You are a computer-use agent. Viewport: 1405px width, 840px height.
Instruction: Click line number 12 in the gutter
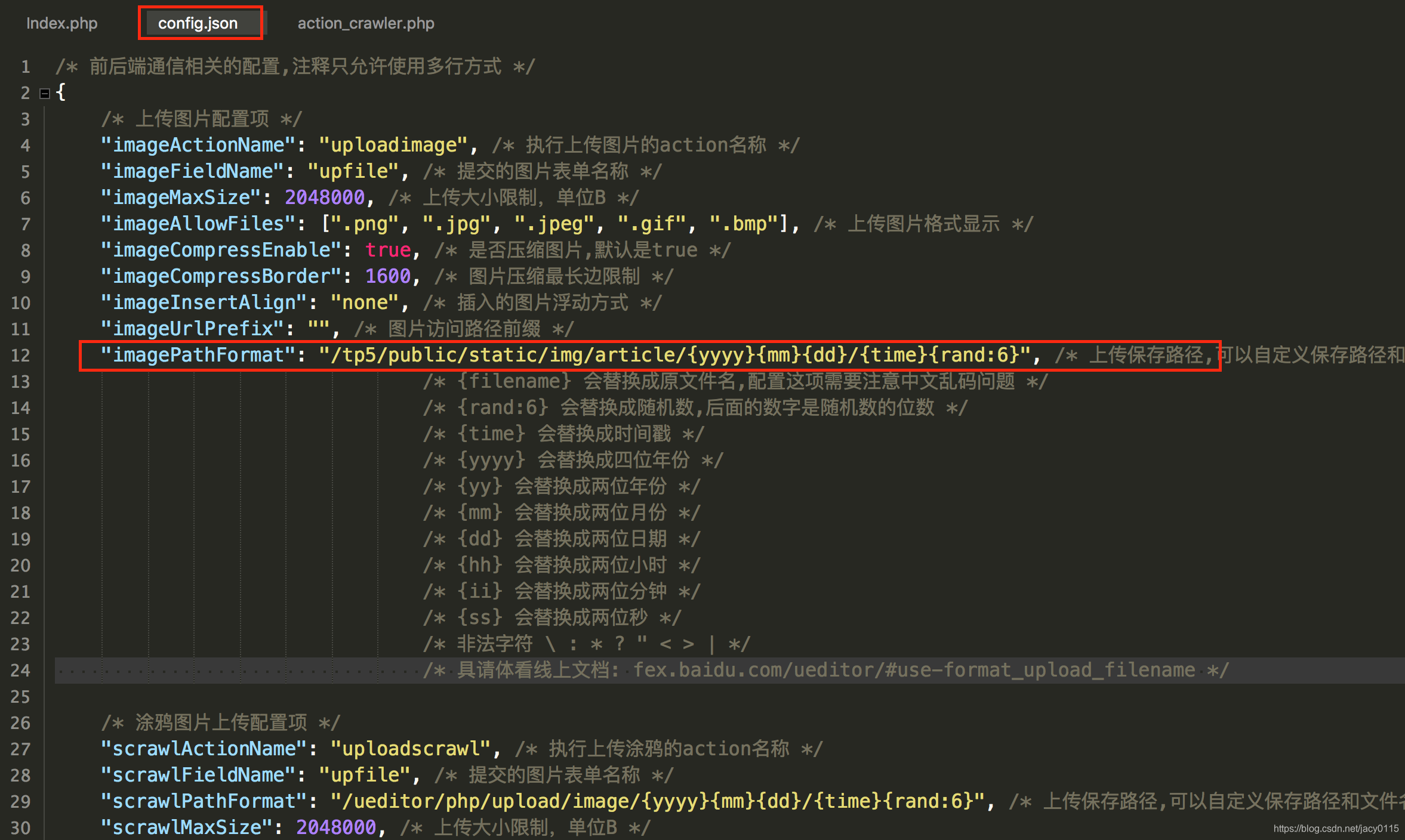tap(20, 355)
